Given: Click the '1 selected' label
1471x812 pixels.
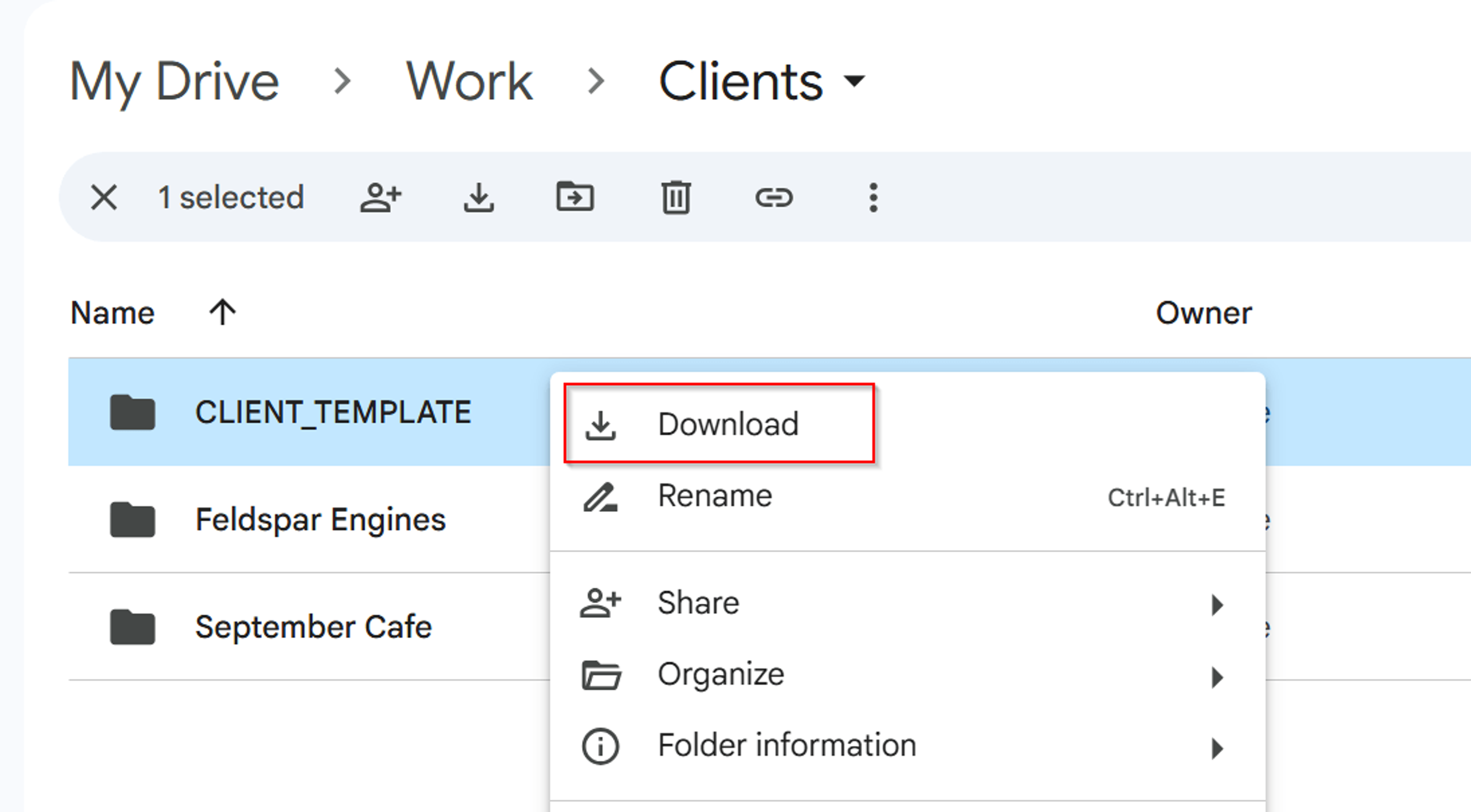Looking at the screenshot, I should point(231,198).
